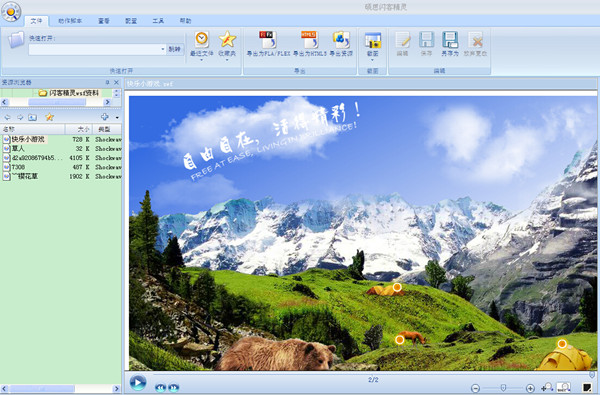The image size is (600, 395).
Task: Open the quick open path combo box
Action: pos(97,49)
